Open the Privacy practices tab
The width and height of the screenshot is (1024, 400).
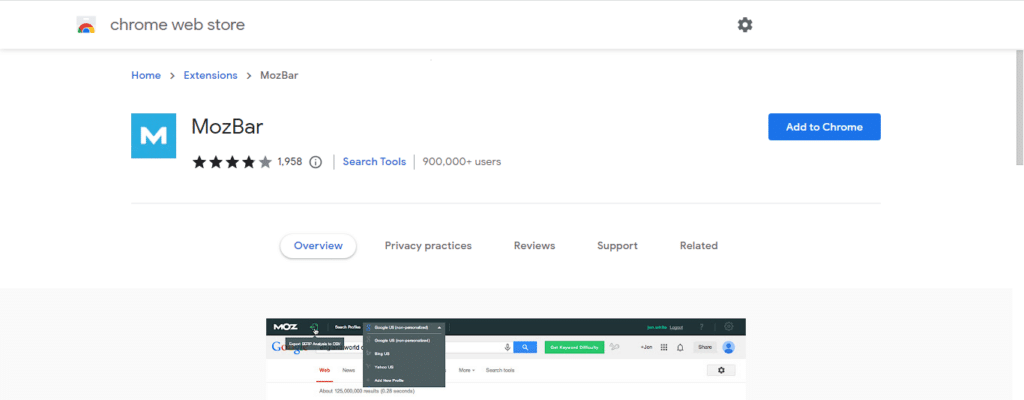click(x=428, y=246)
